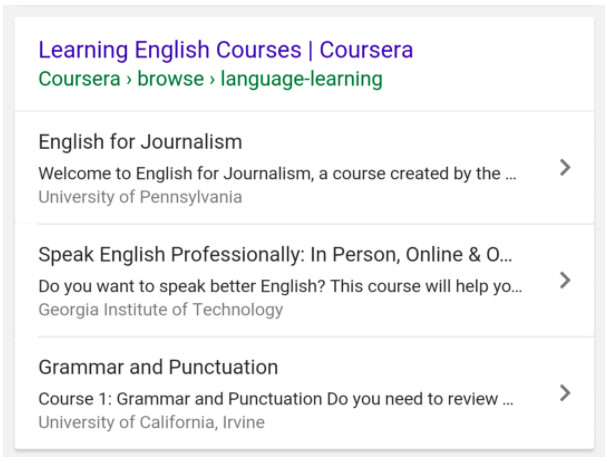Click the 'language-learning' breadcrumb segment
Image resolution: width=607 pixels, height=463 pixels.
click(x=302, y=79)
